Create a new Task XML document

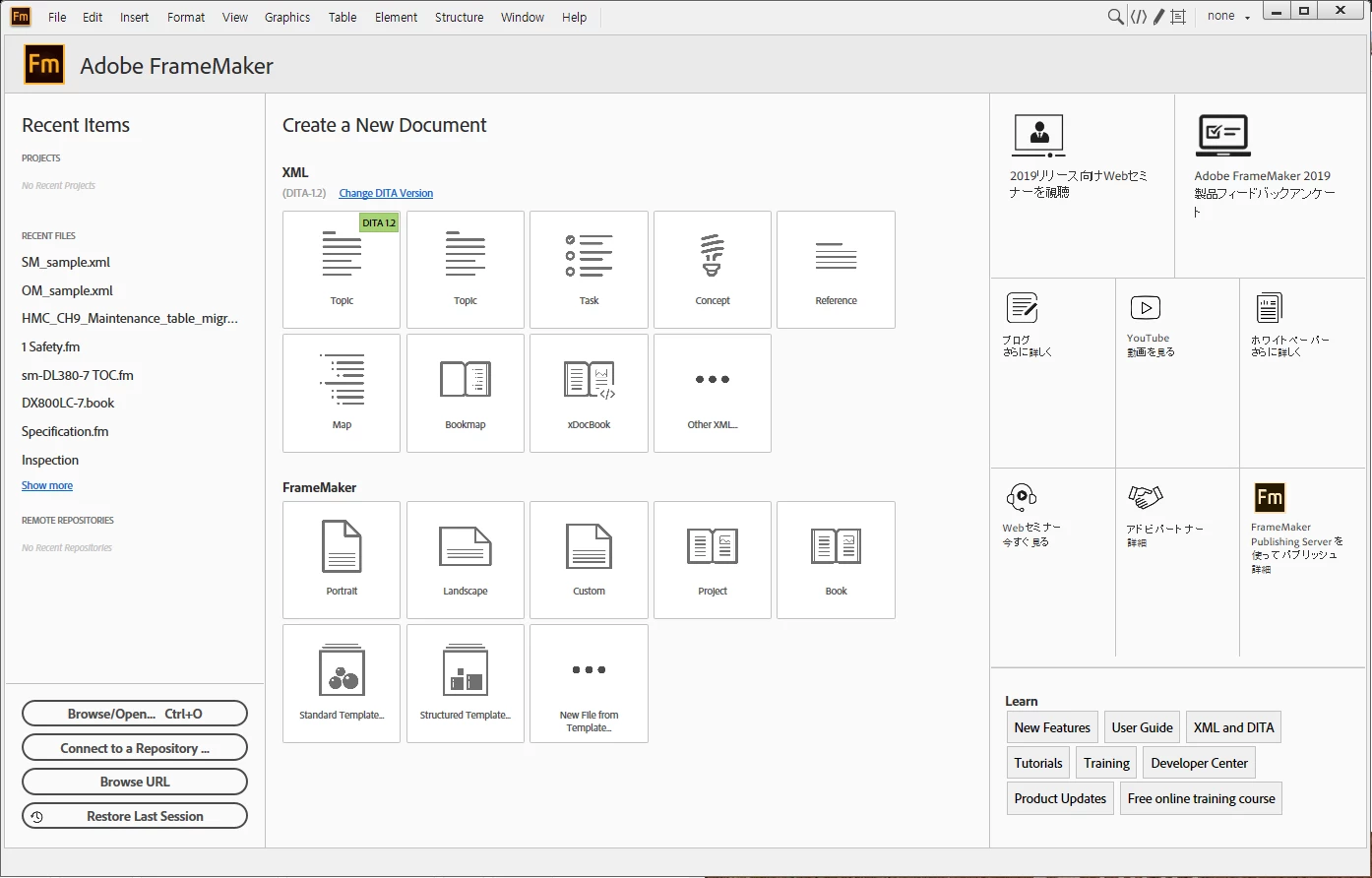point(589,270)
